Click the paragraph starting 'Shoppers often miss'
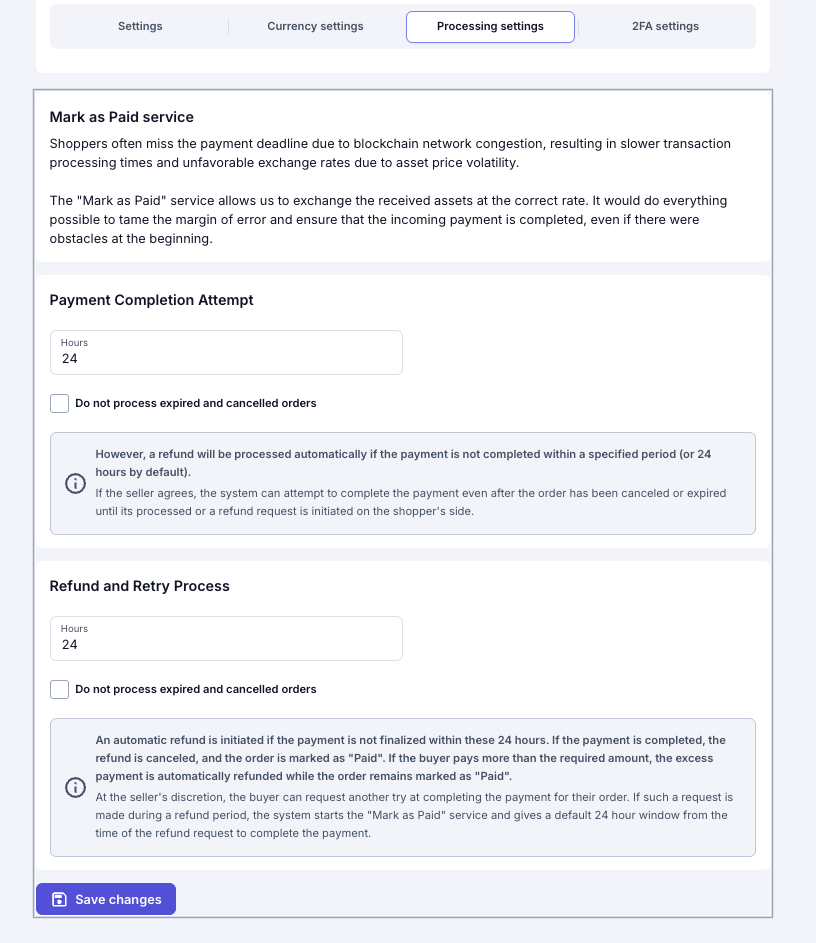The height and width of the screenshot is (943, 816). (390, 153)
